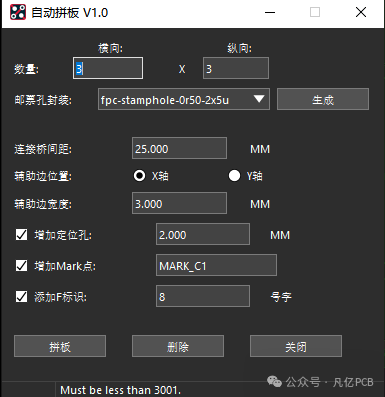This screenshot has height=397, width=385.
Task: Click the 辅助边位置 label
Action: tap(43, 176)
